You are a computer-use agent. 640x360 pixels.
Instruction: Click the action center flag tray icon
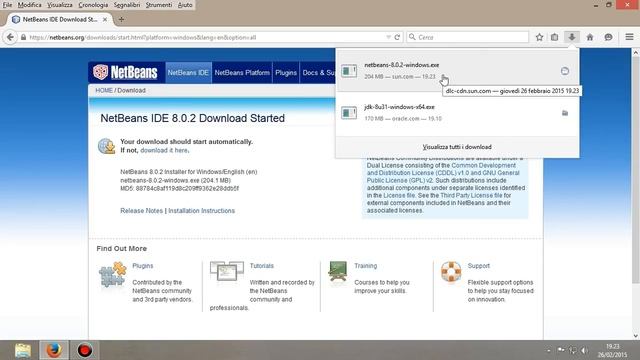point(561,350)
